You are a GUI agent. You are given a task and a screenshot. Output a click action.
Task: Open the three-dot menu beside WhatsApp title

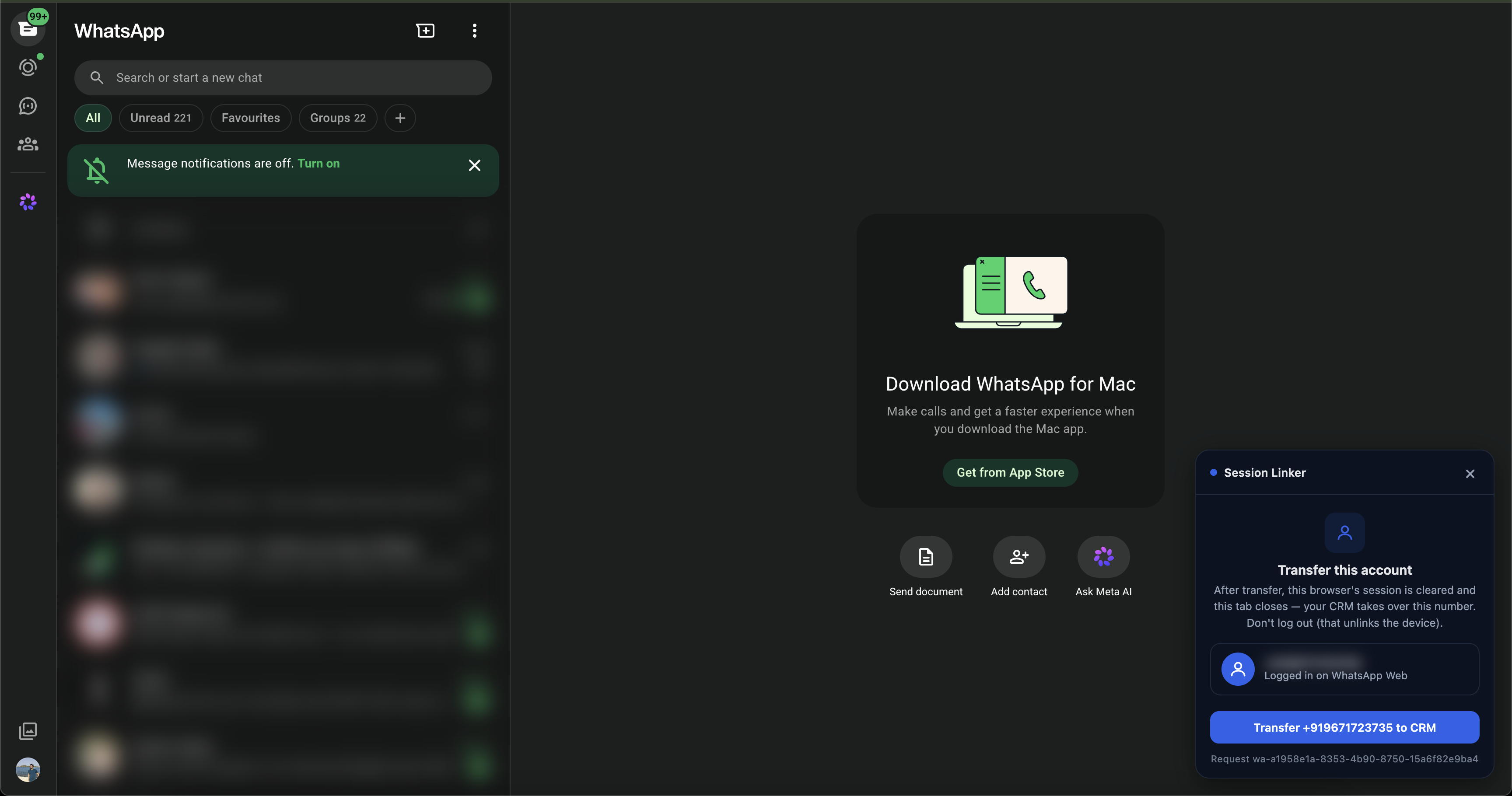(x=474, y=31)
